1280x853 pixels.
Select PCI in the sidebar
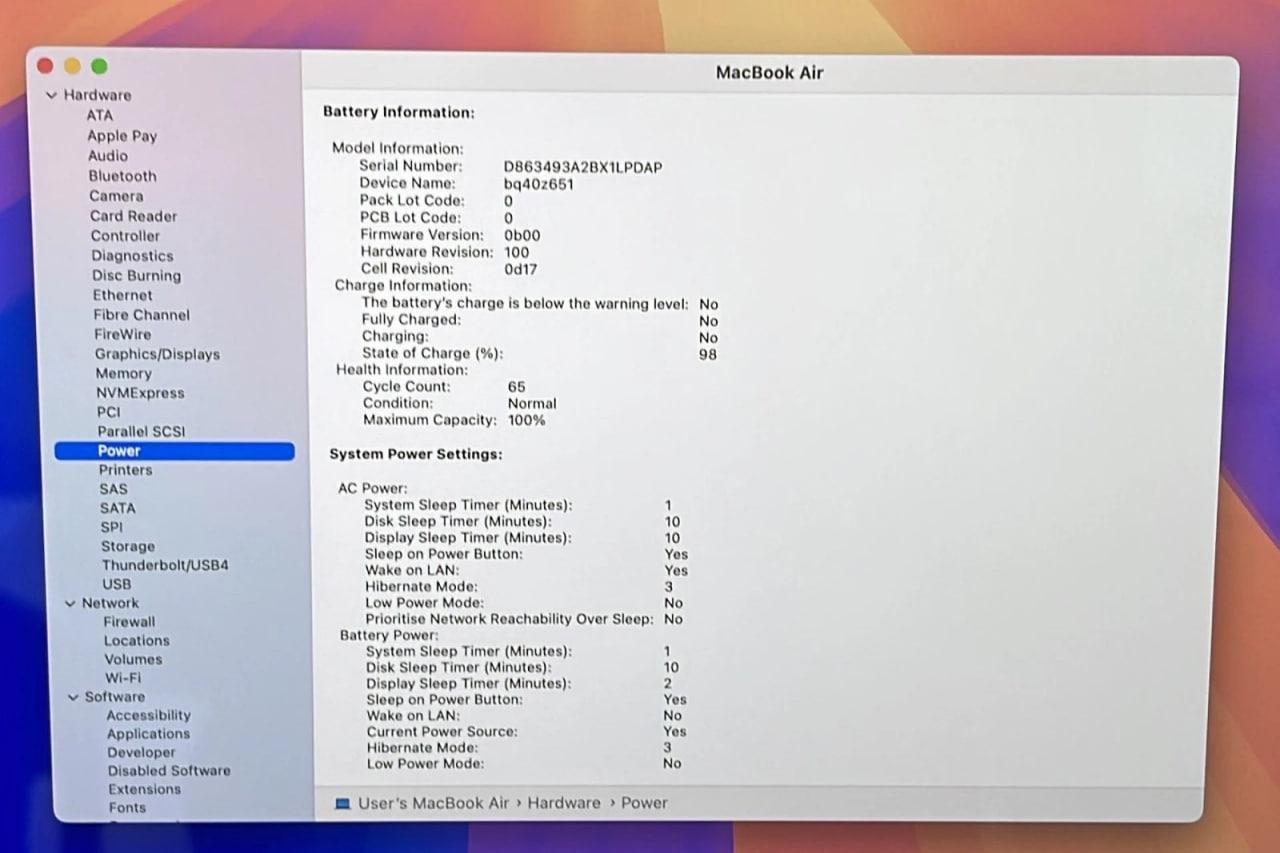(x=108, y=412)
